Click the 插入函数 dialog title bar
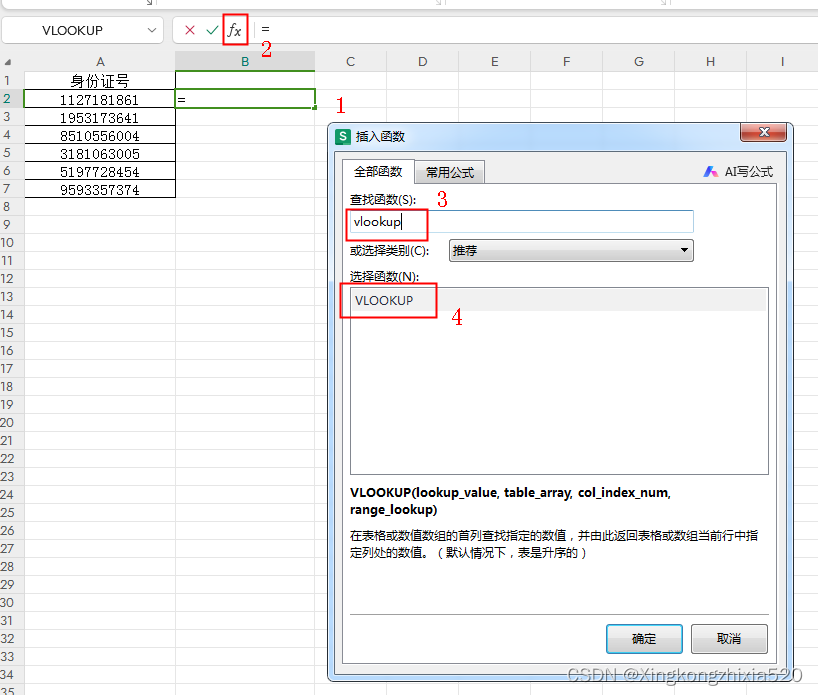Viewport: 818px width, 695px height. (x=532, y=137)
